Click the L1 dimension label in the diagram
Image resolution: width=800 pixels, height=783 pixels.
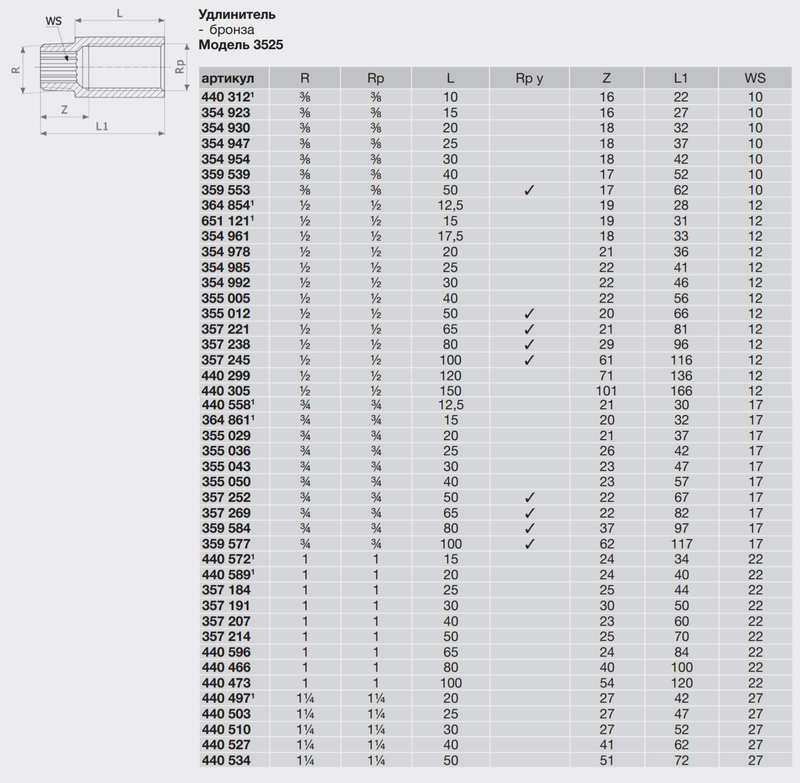click(101, 127)
